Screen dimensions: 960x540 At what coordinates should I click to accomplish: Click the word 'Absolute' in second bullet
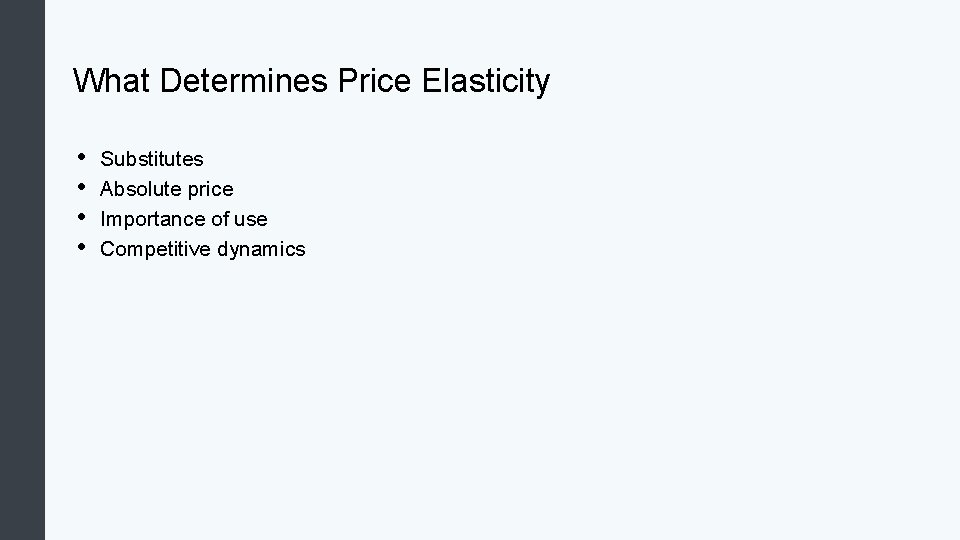141,189
